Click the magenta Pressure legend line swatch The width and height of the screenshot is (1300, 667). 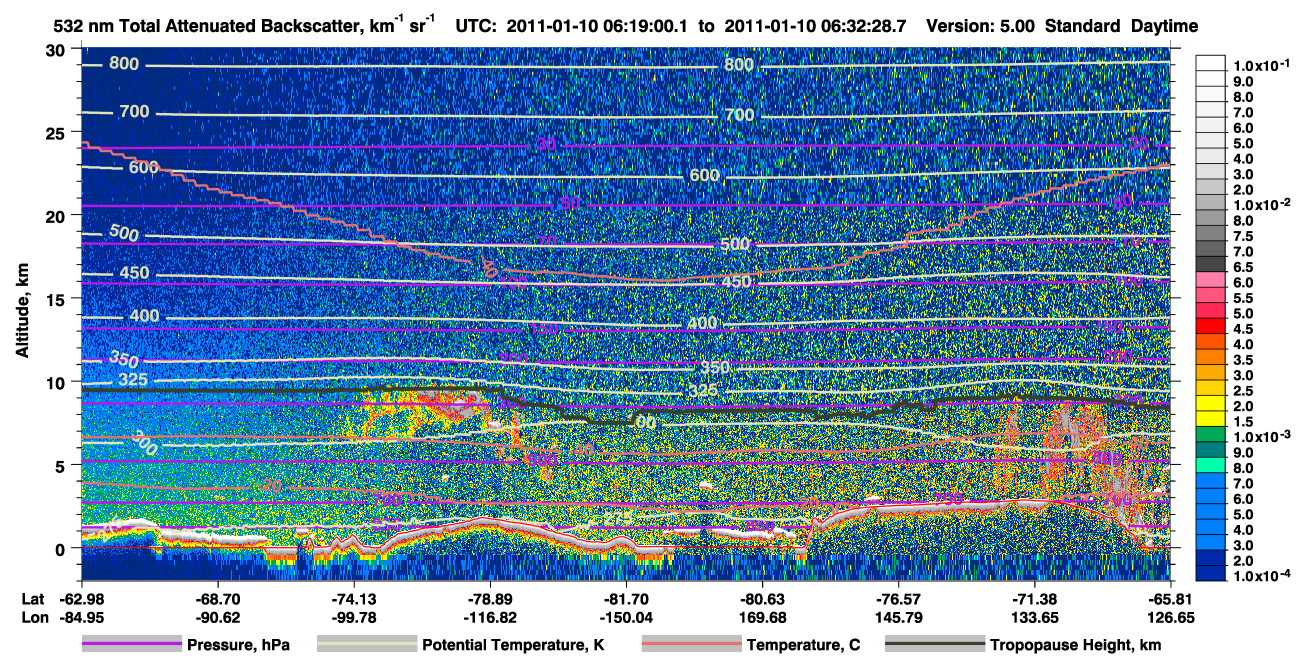(x=132, y=645)
